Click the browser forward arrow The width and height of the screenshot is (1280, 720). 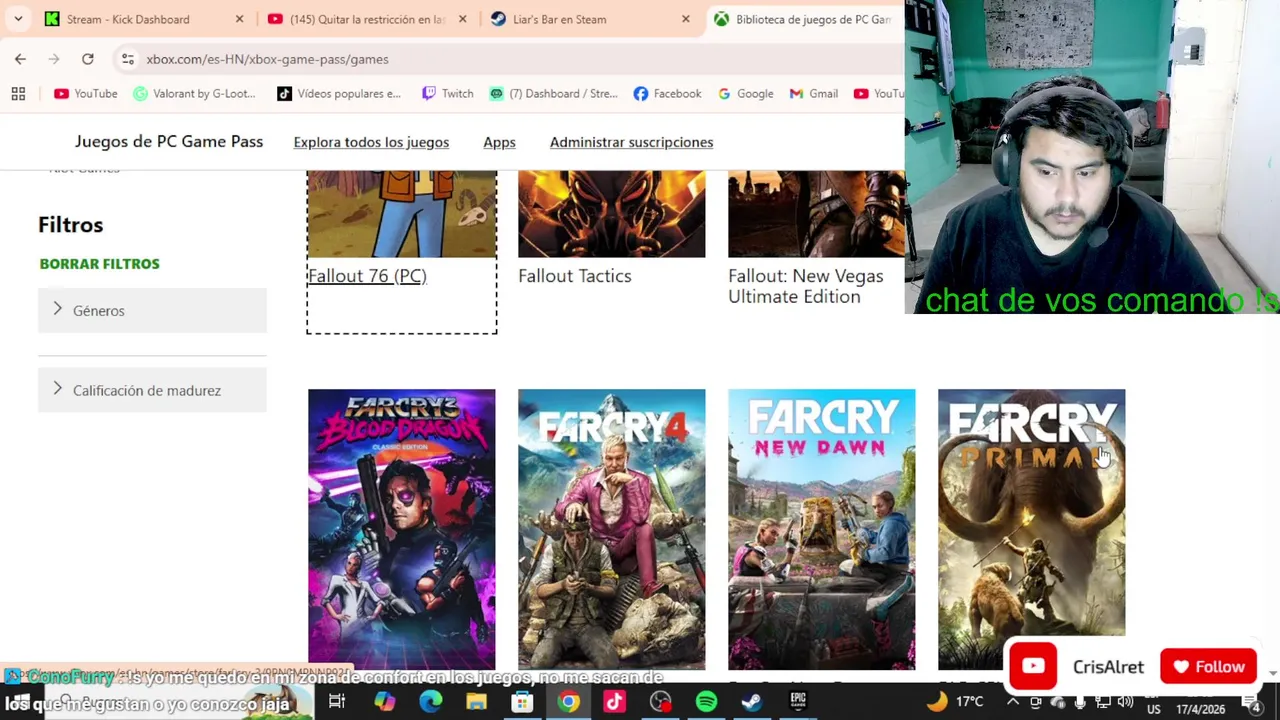click(x=54, y=59)
